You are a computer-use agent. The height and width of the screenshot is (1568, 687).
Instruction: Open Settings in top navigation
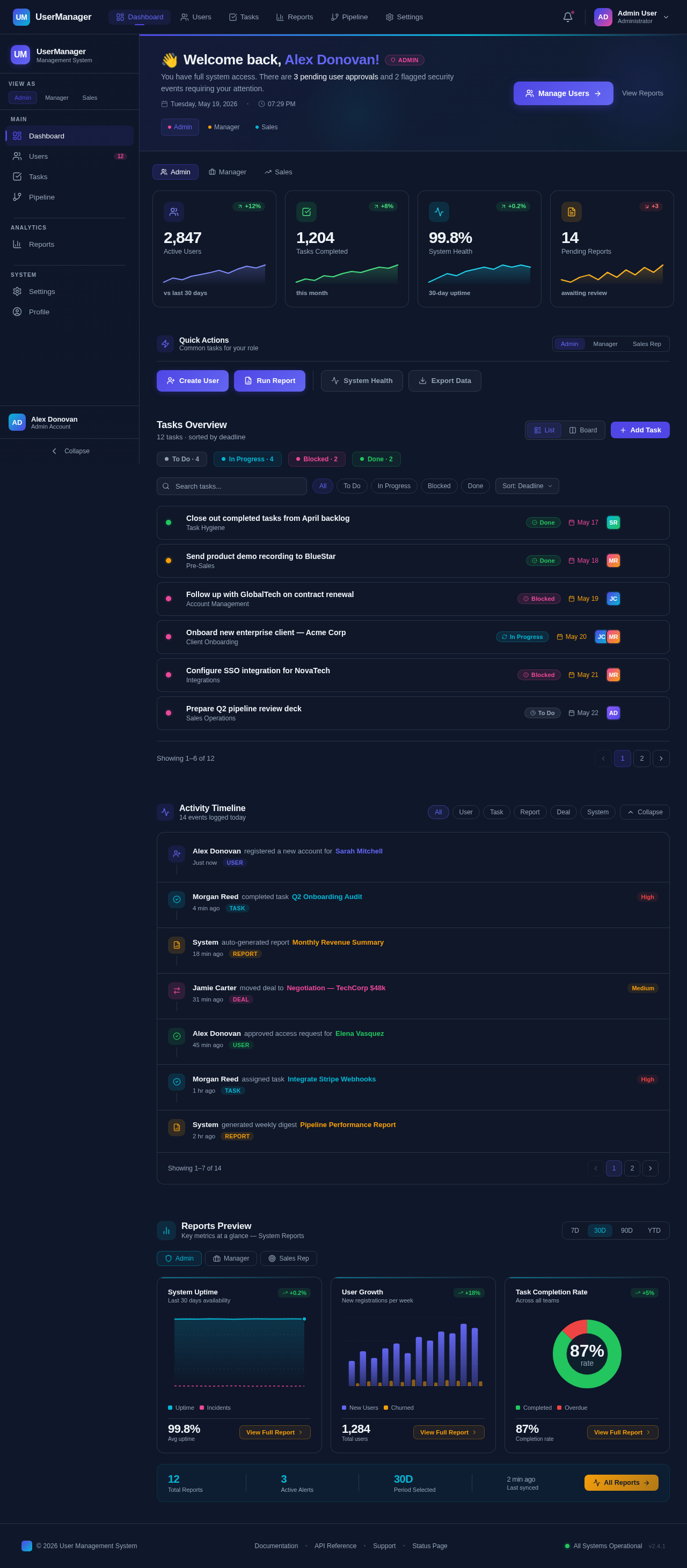point(404,17)
